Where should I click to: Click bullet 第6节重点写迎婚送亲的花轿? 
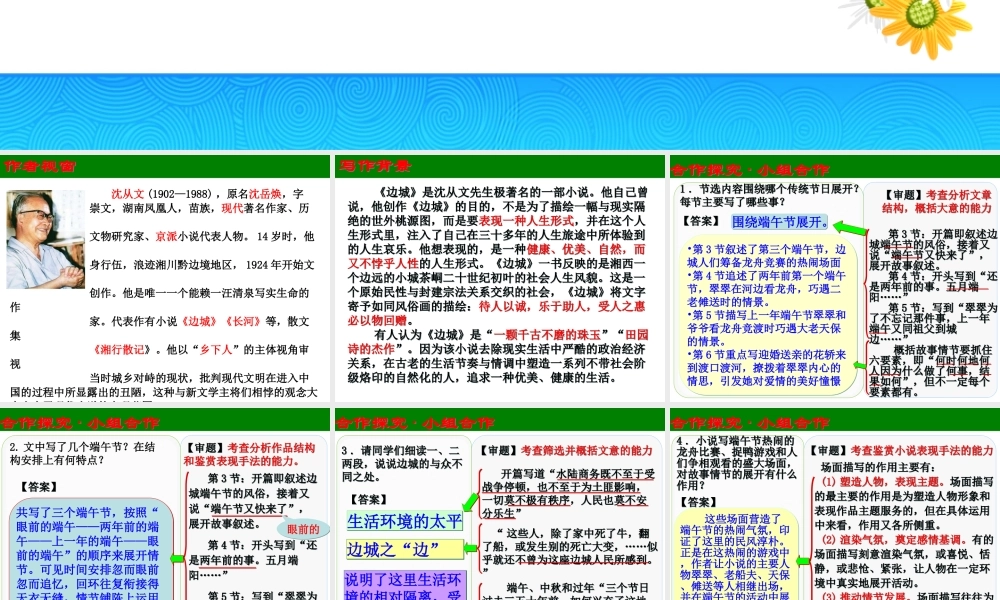pos(766,367)
